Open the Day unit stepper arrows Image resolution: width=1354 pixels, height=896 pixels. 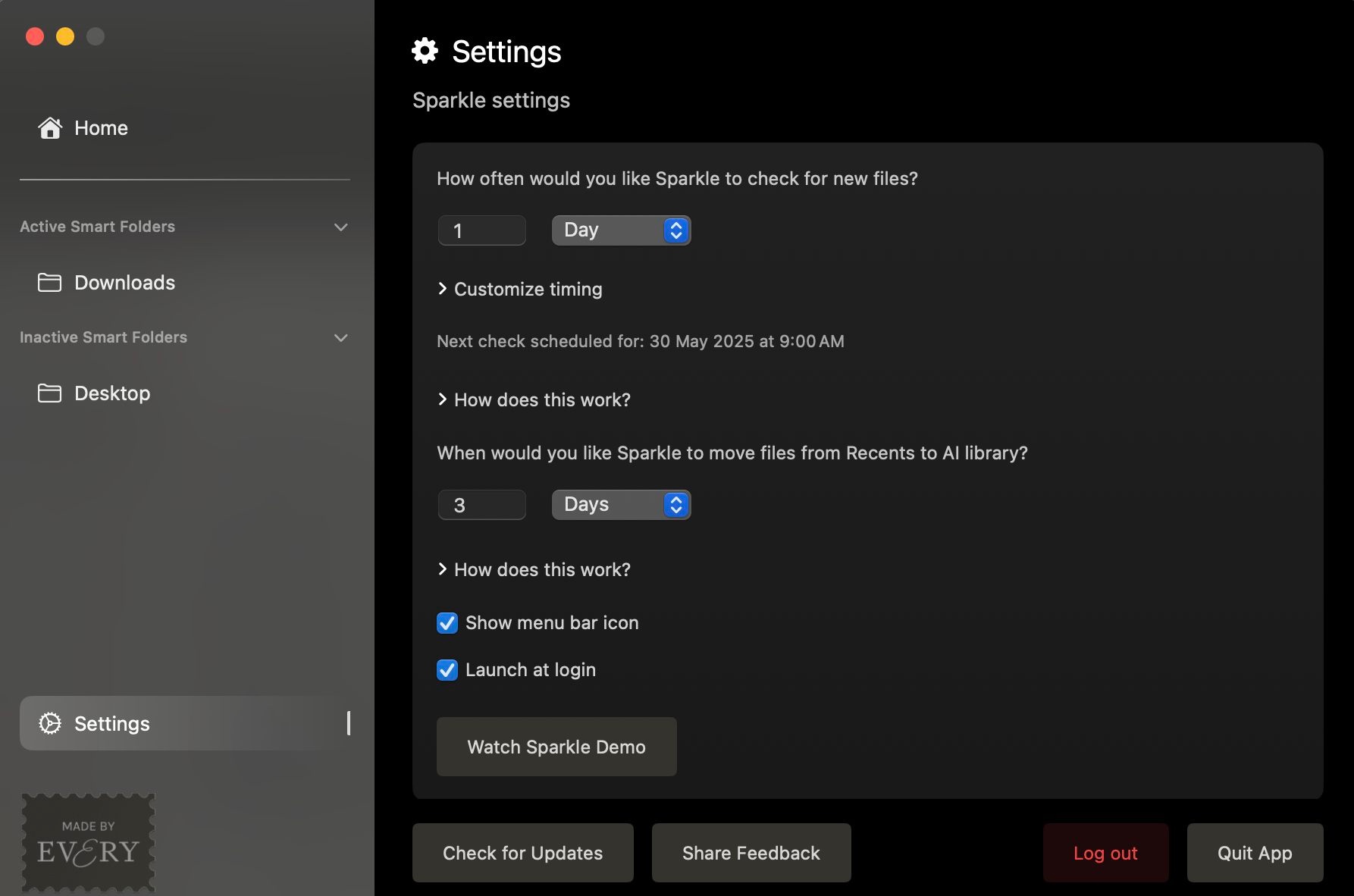coord(674,230)
